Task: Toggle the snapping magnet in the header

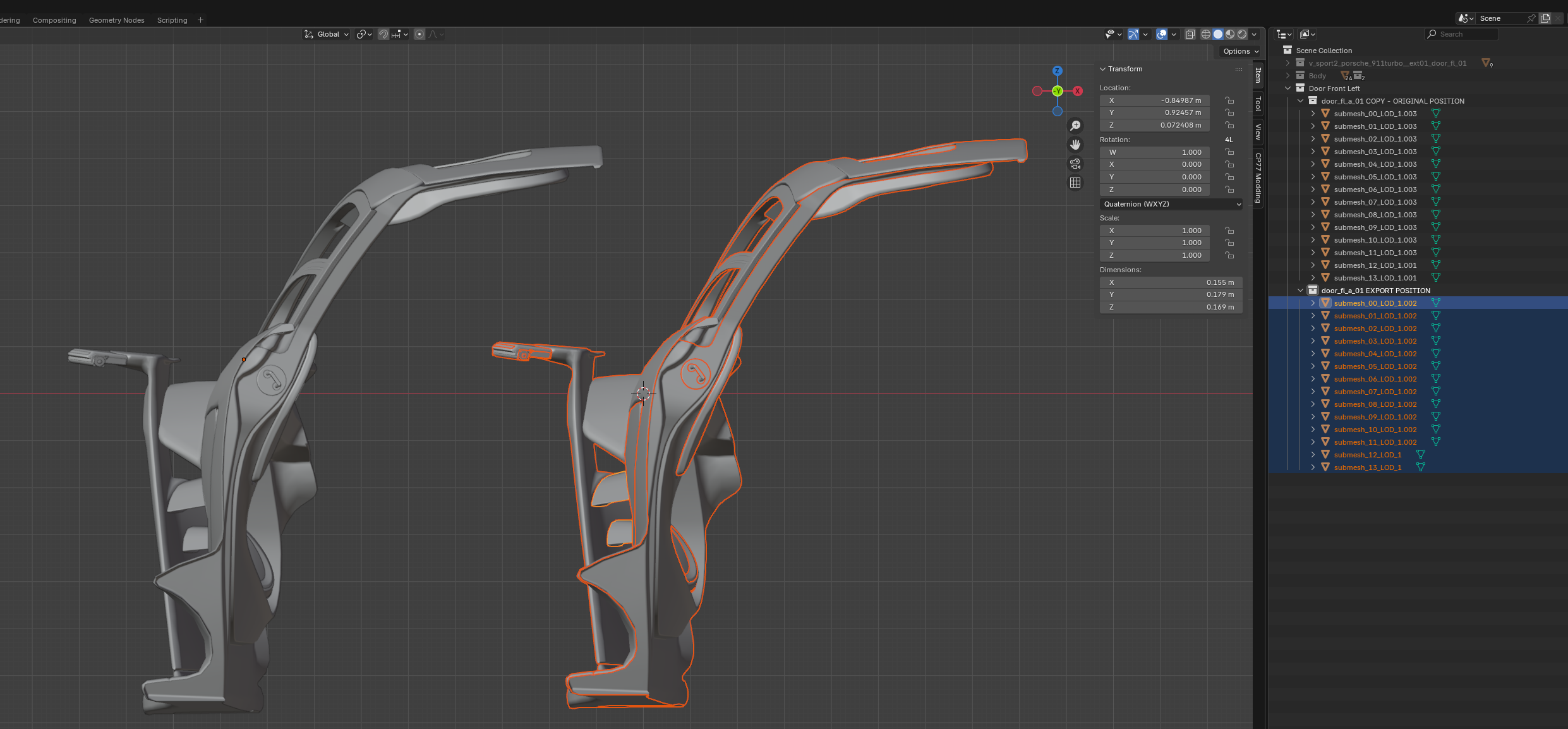Action: 383,34
